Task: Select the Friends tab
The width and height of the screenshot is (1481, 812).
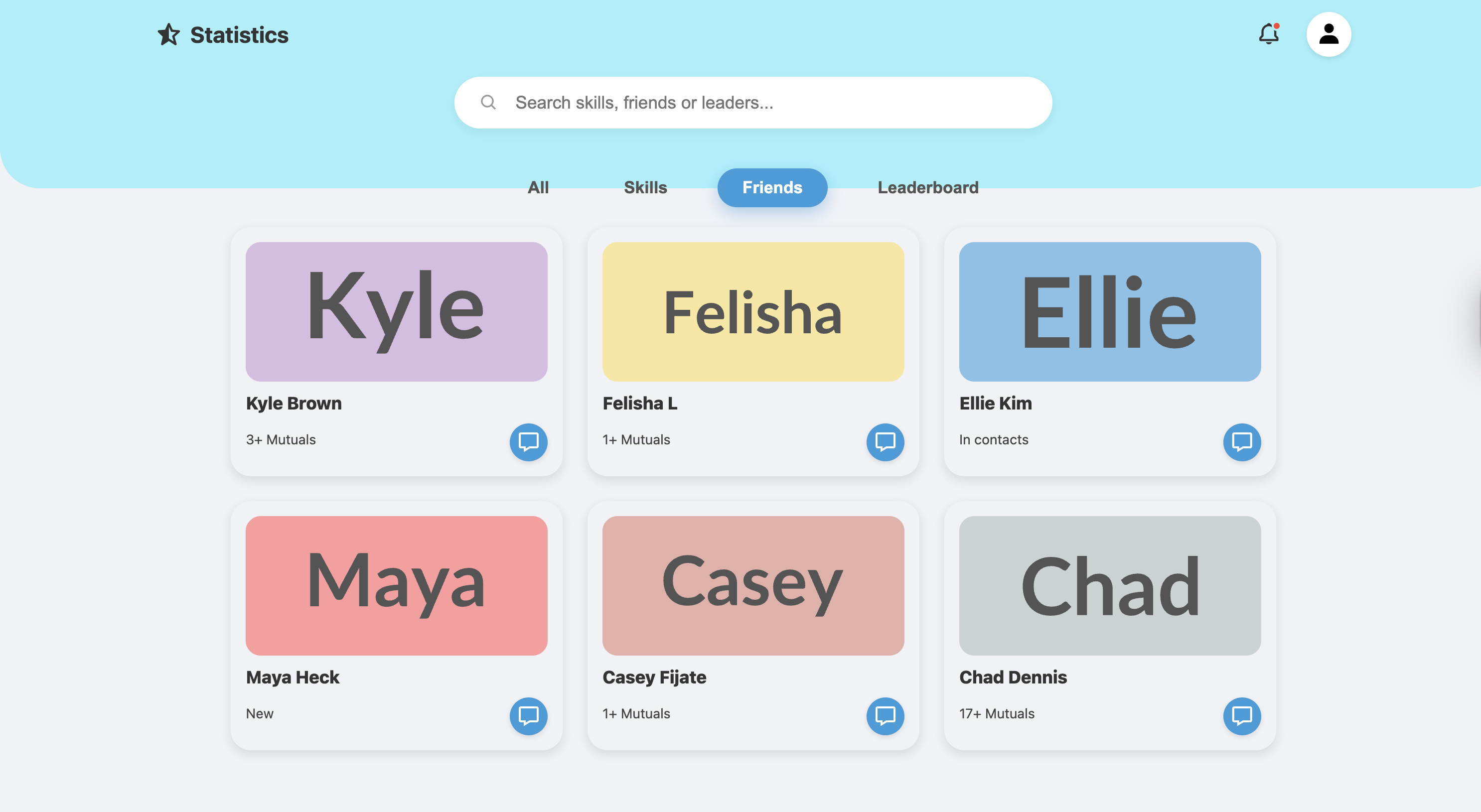Action: click(x=771, y=187)
